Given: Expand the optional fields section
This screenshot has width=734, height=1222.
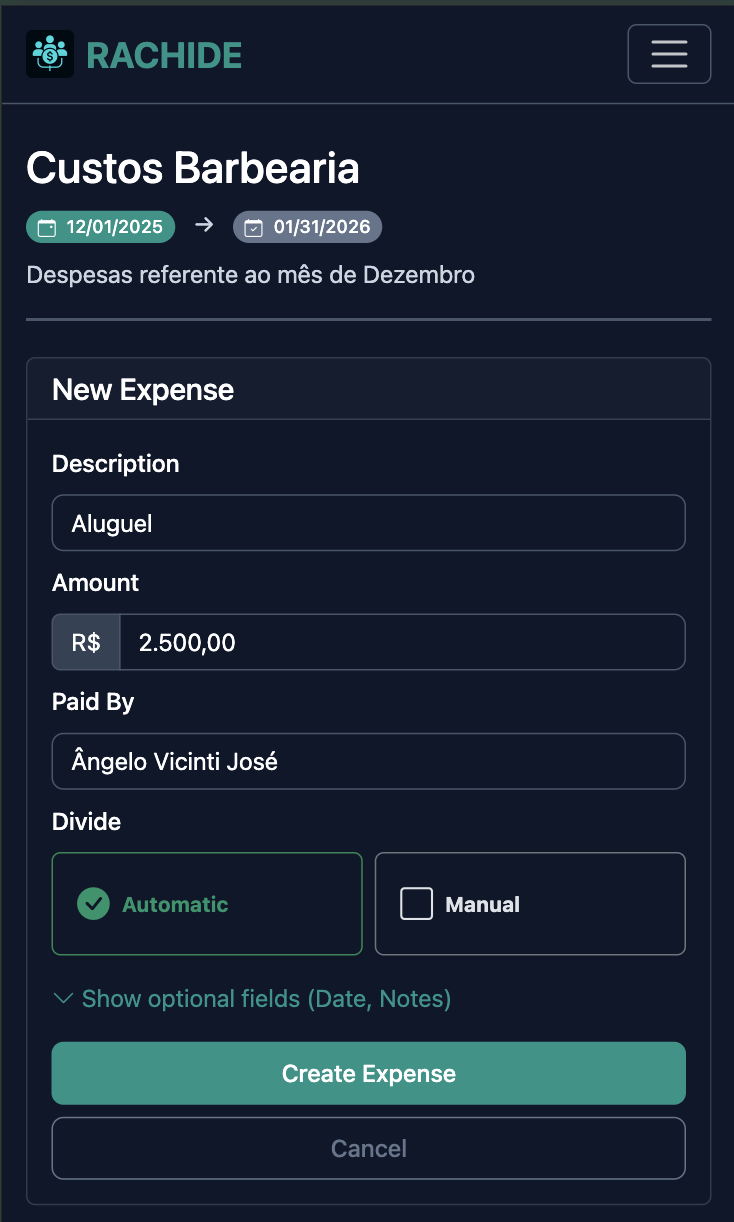Looking at the screenshot, I should click(x=266, y=998).
